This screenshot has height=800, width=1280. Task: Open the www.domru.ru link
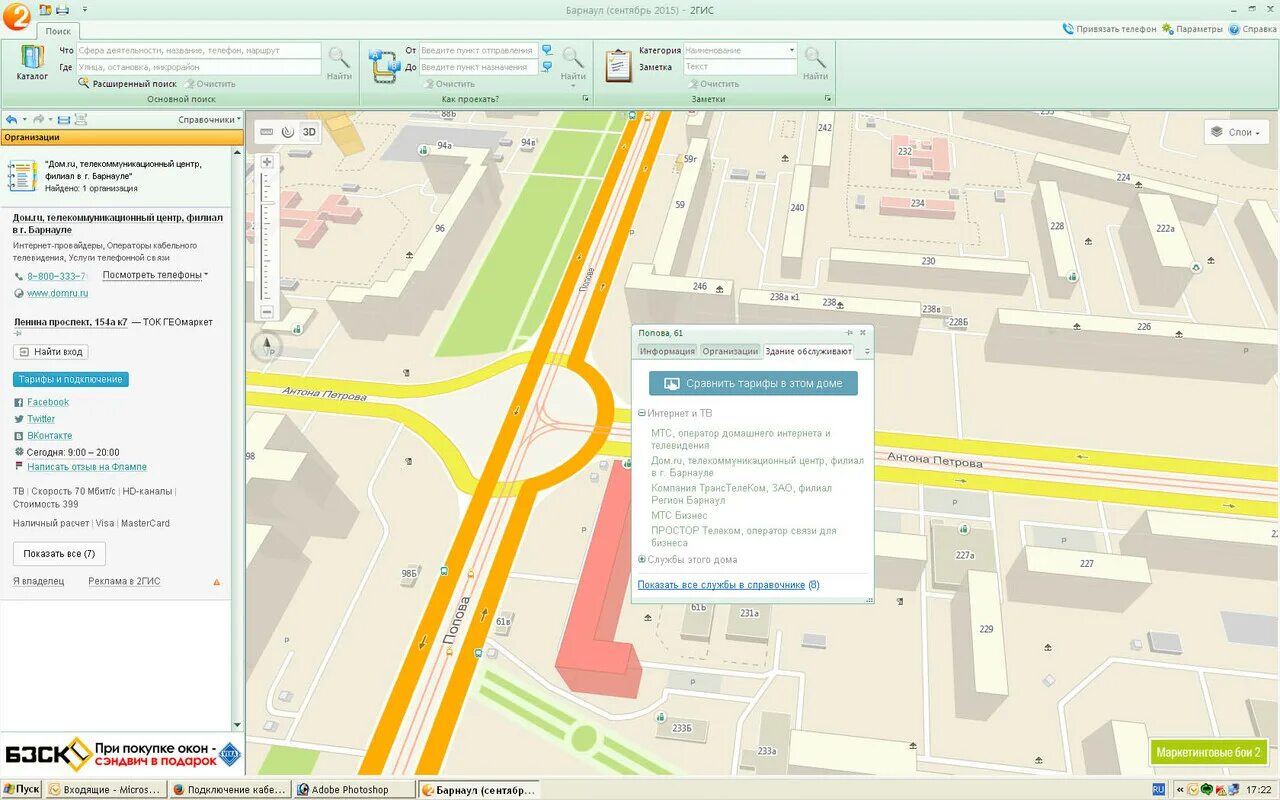click(57, 293)
